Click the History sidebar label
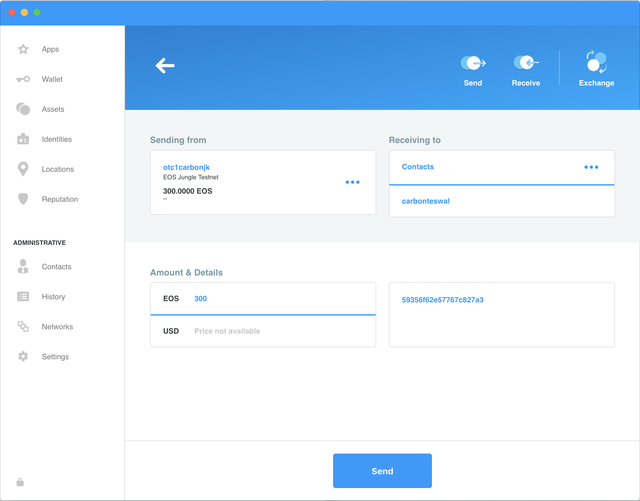 53,296
